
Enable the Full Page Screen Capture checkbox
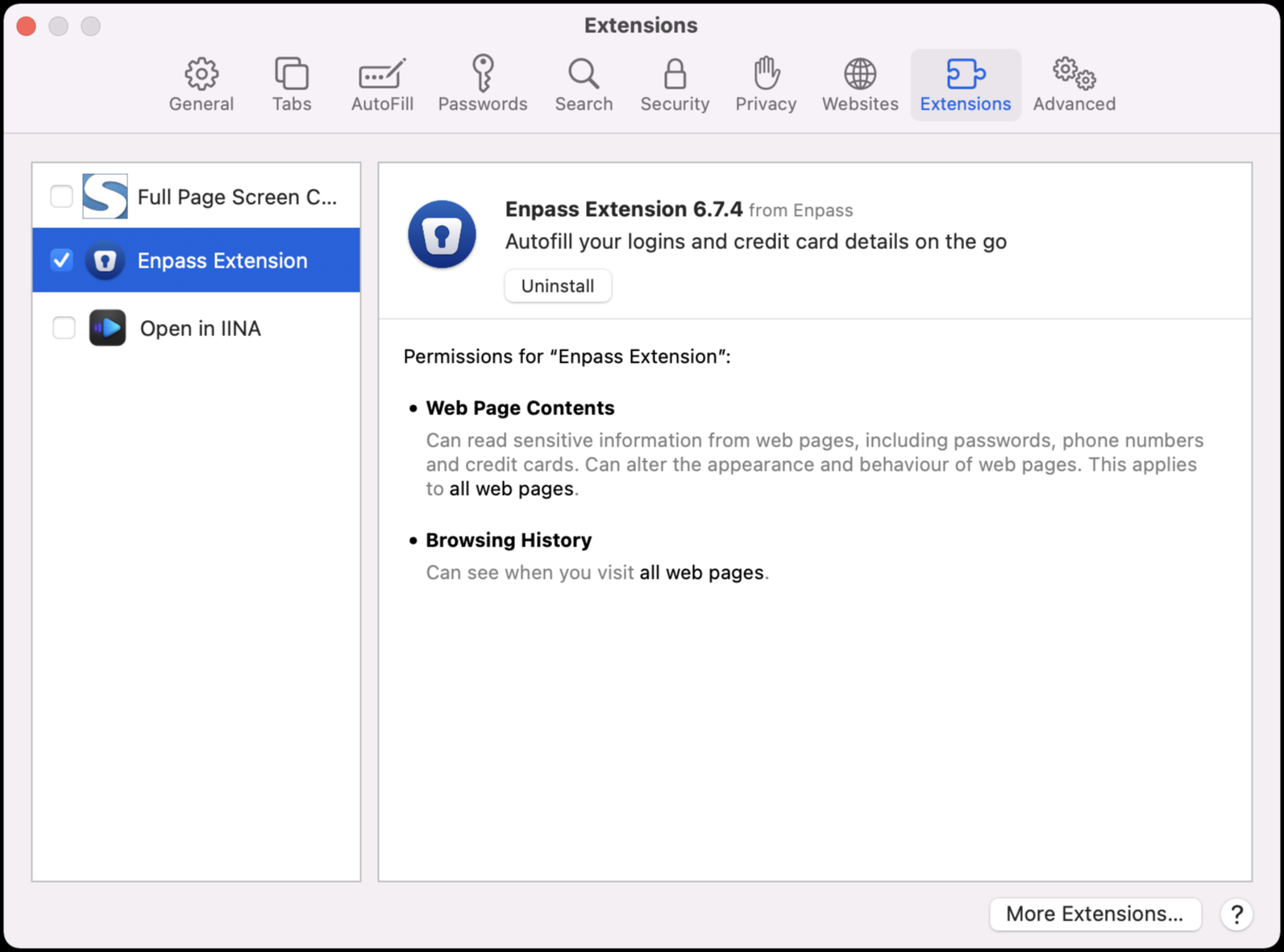(x=62, y=196)
